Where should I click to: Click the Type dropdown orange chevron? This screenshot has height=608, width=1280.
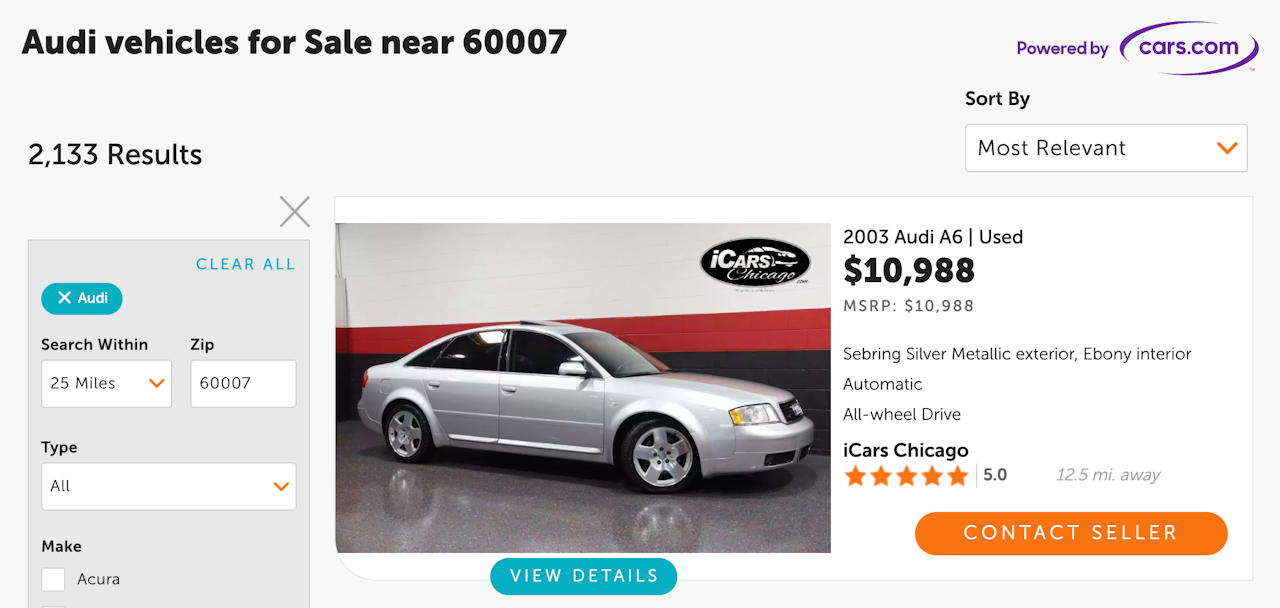tap(281, 486)
